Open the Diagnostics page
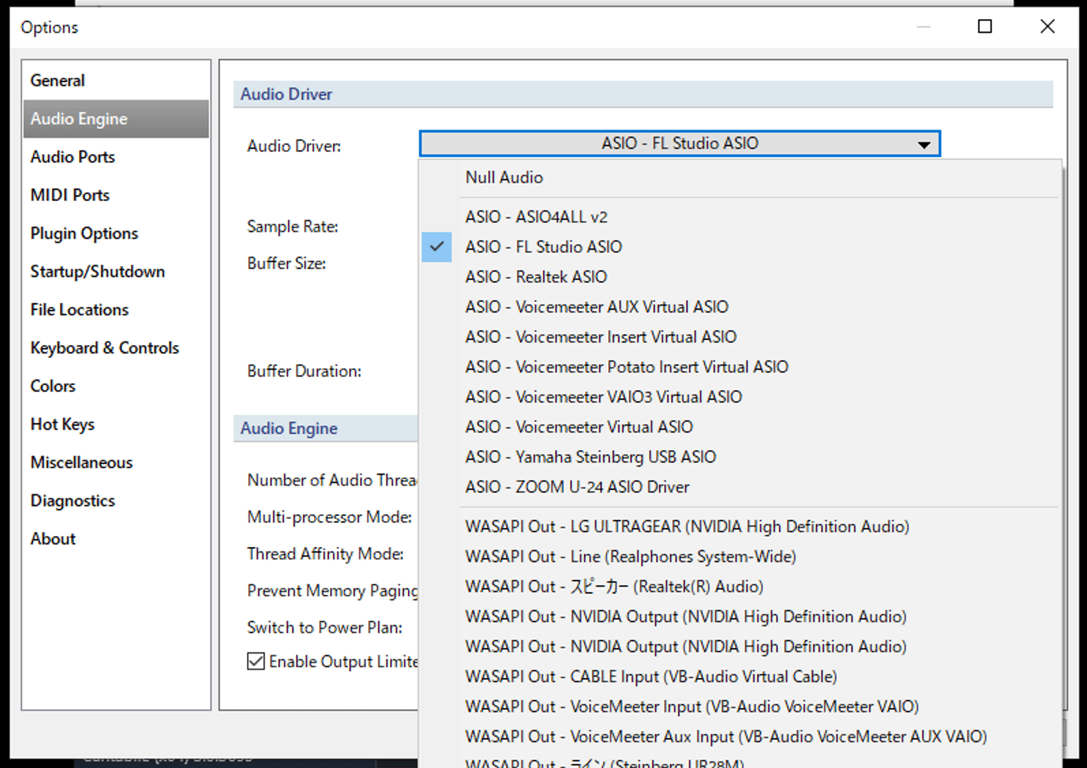The image size is (1087, 768). tap(116, 500)
